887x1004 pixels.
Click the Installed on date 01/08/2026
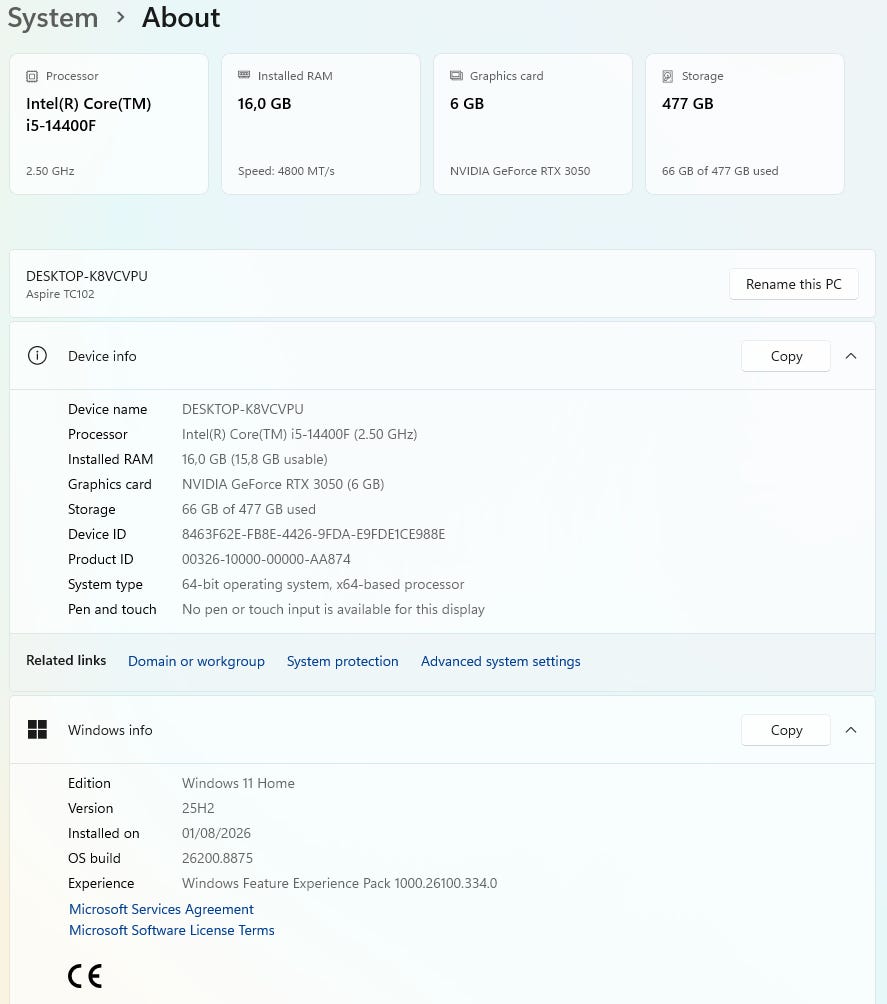coord(216,833)
